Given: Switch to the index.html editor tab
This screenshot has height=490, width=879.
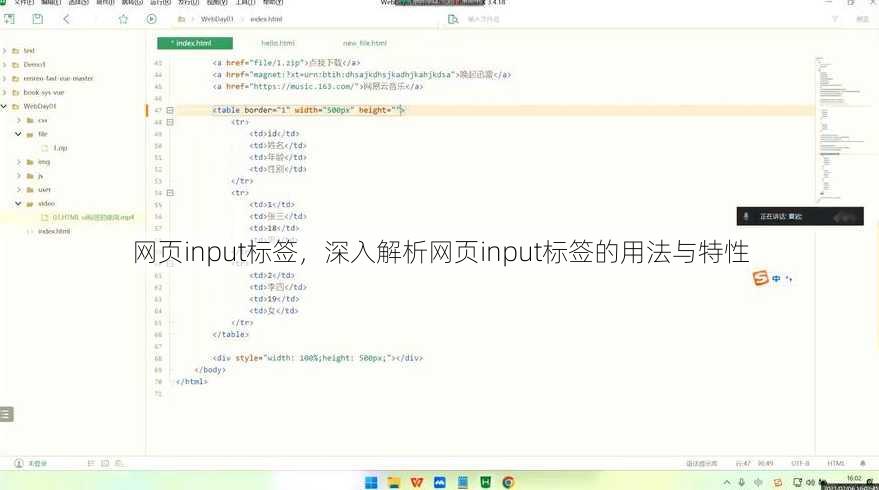Looking at the screenshot, I should [195, 43].
